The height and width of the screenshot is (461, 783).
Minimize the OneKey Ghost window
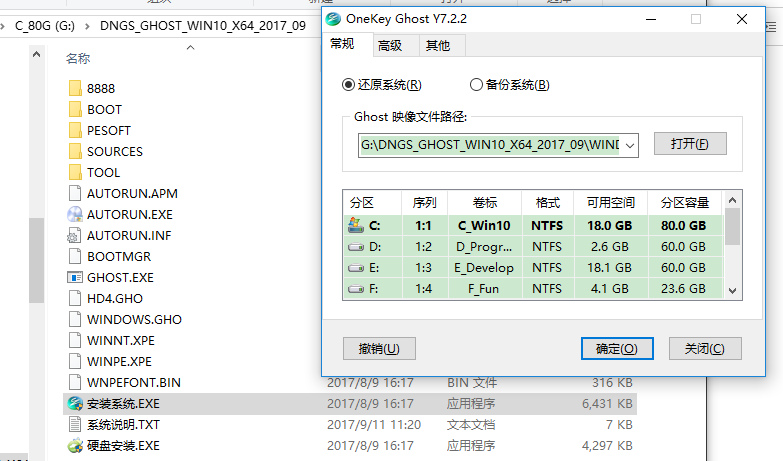(651, 19)
